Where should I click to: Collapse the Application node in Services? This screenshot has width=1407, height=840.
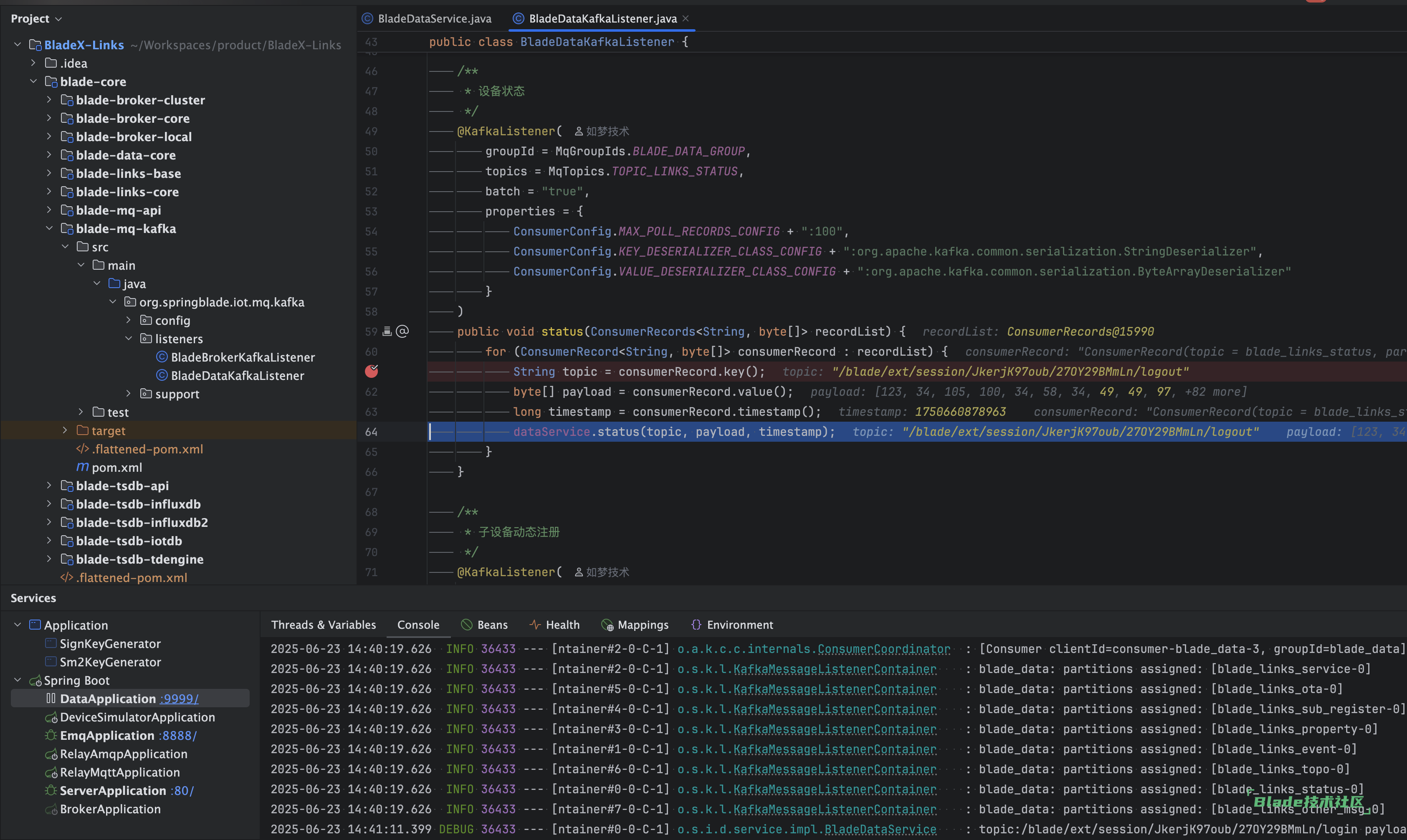[x=18, y=624]
